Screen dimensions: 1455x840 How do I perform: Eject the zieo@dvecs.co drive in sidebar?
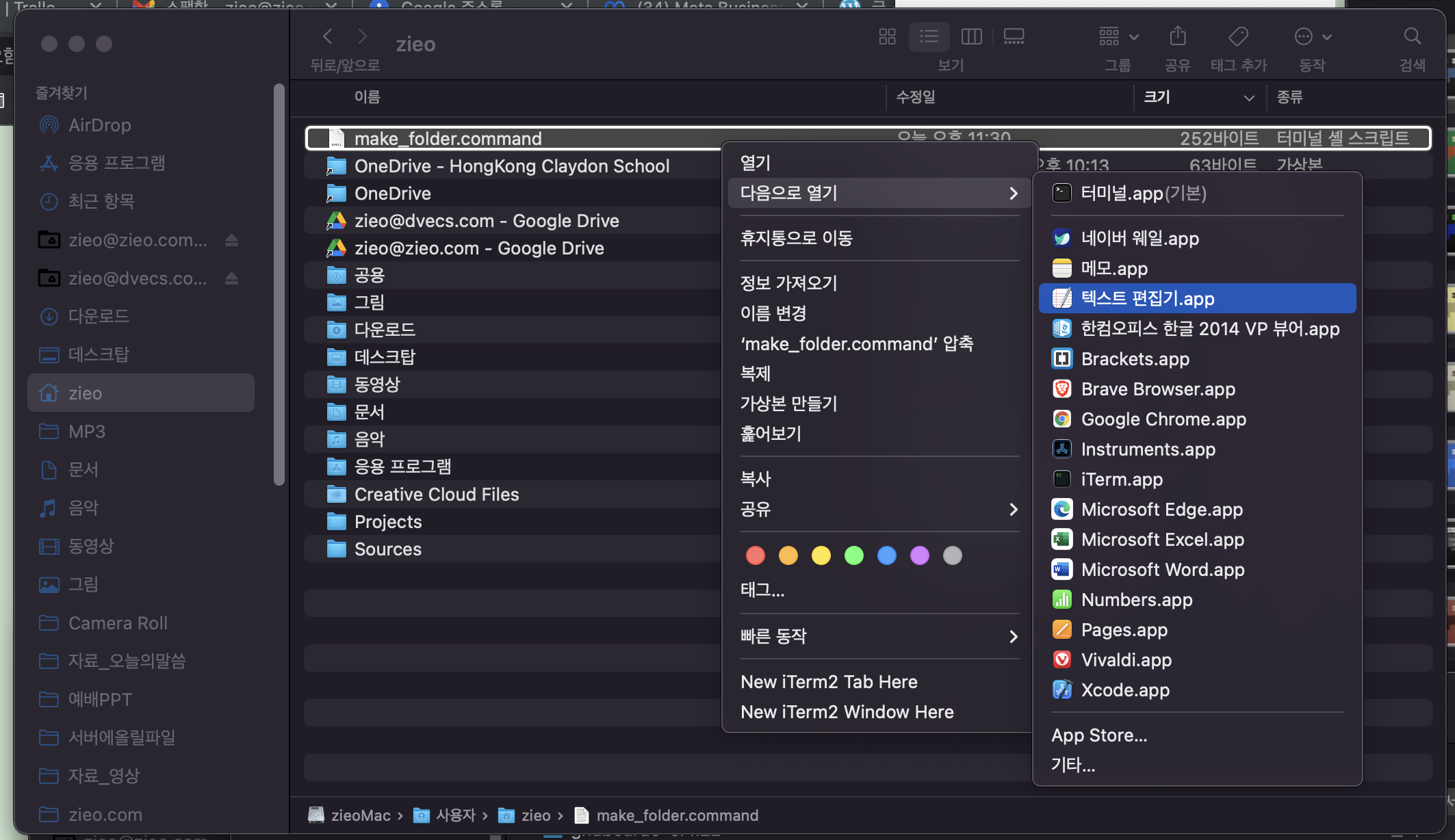click(231, 278)
